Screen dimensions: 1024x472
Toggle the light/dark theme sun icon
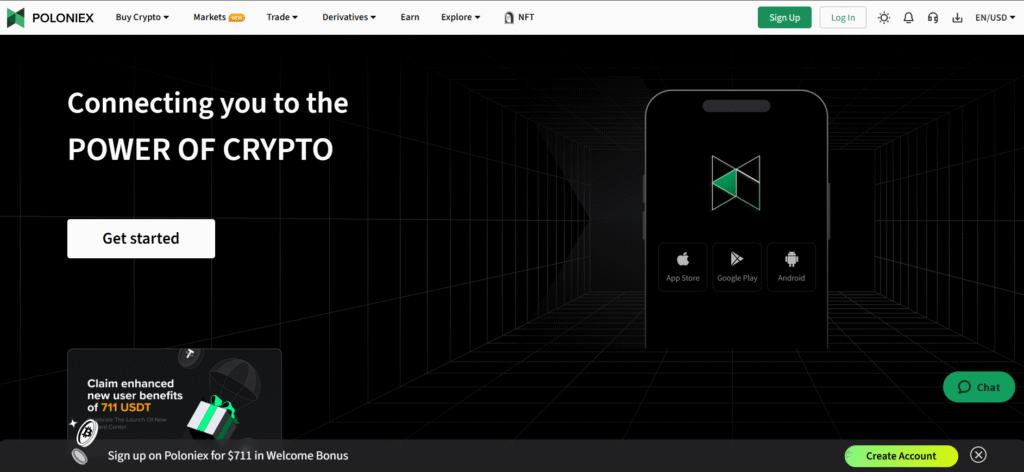[884, 18]
